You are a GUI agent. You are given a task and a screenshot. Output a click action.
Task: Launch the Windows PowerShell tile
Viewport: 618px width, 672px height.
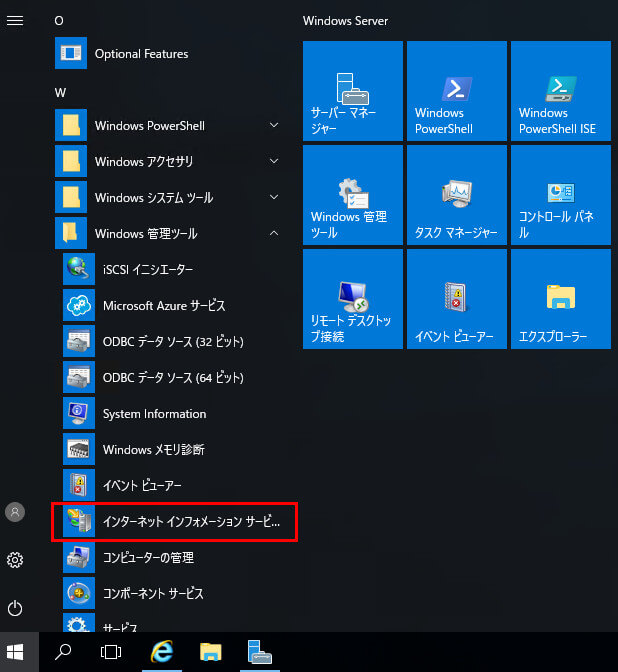tap(456, 91)
